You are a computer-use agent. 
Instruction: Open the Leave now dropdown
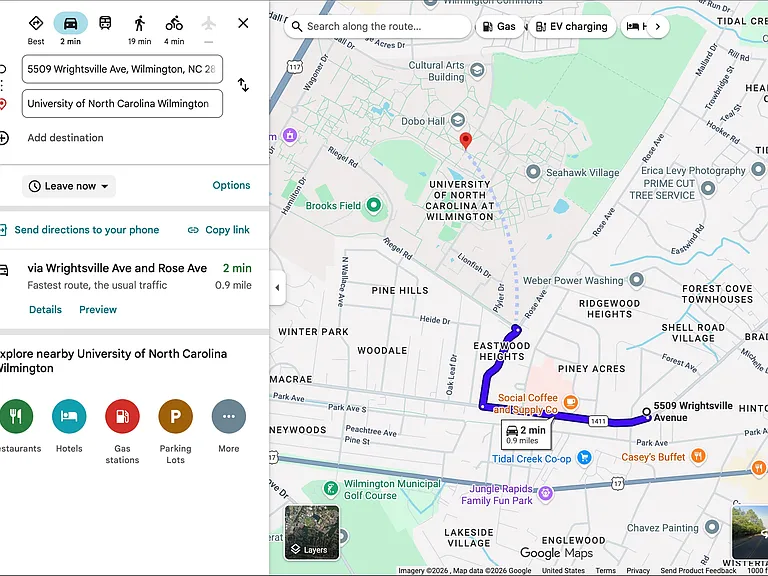pos(69,186)
